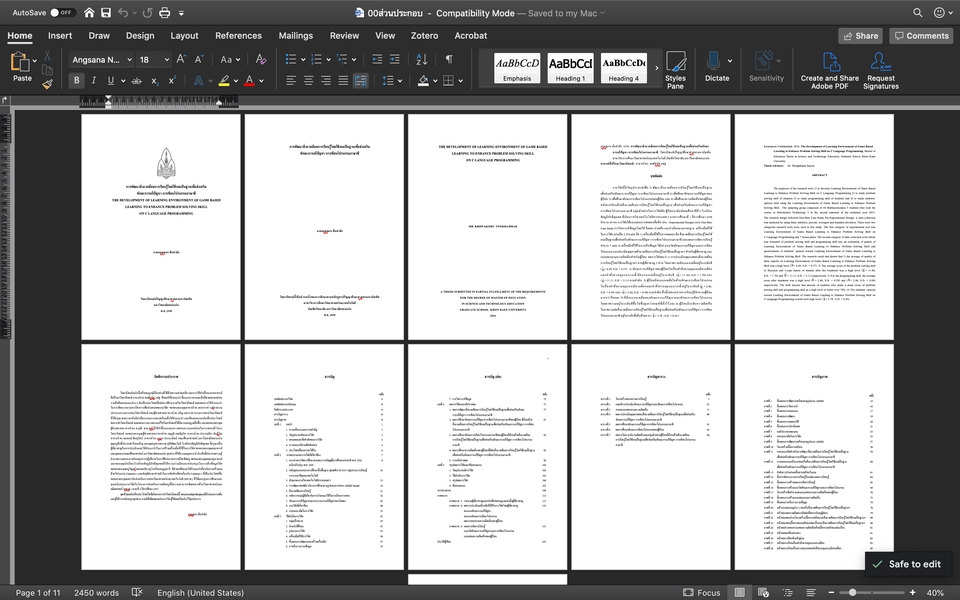Viewport: 960px width, 600px height.
Task: Toggle Subscript formatting
Action: (x=155, y=80)
